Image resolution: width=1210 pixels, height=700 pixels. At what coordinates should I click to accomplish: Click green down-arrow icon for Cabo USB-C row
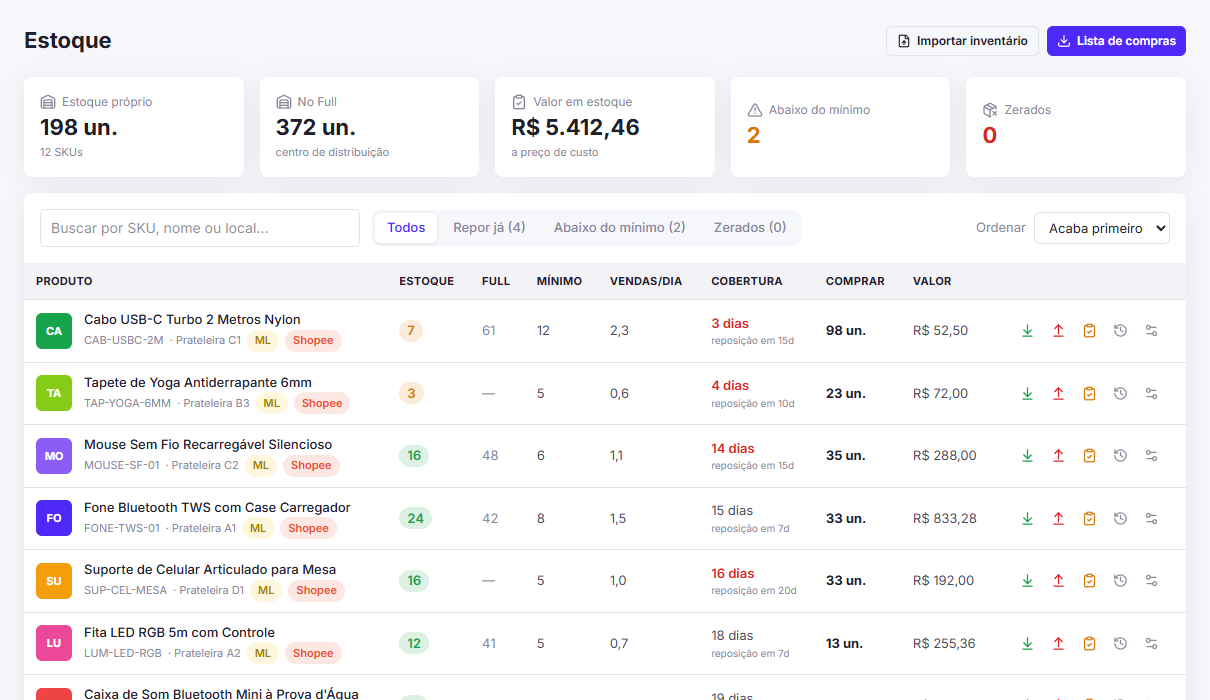(x=1027, y=331)
